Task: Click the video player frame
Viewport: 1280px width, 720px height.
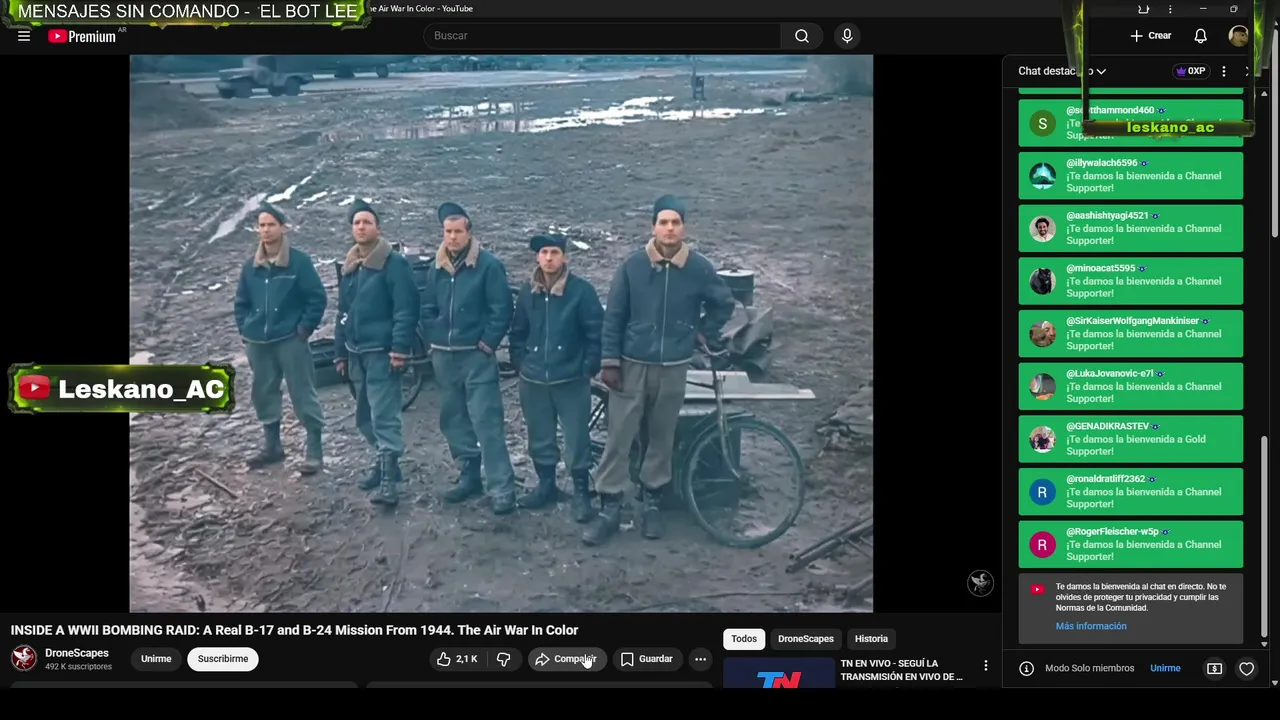Action: click(x=501, y=333)
